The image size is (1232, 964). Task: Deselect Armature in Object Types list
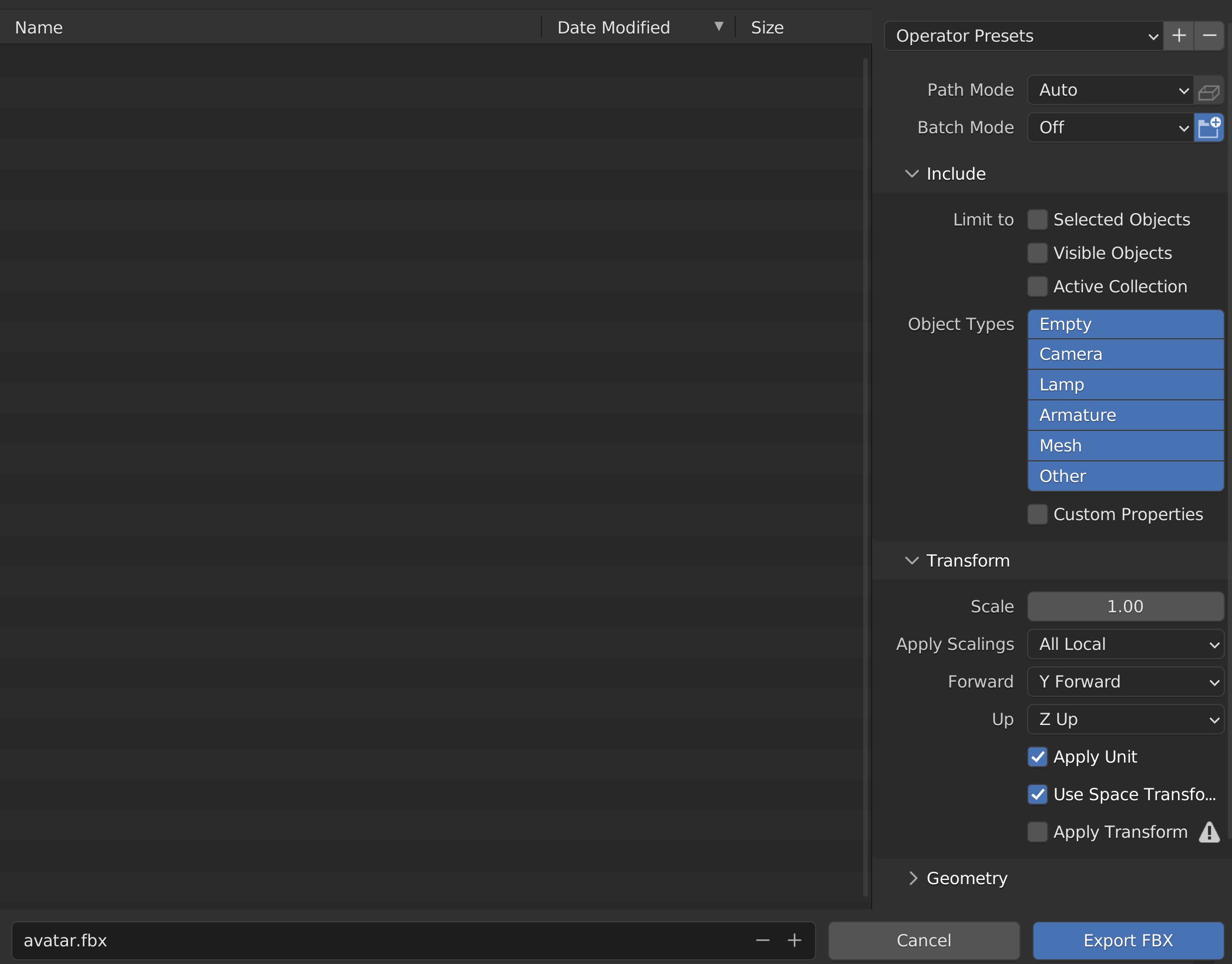pos(1125,415)
